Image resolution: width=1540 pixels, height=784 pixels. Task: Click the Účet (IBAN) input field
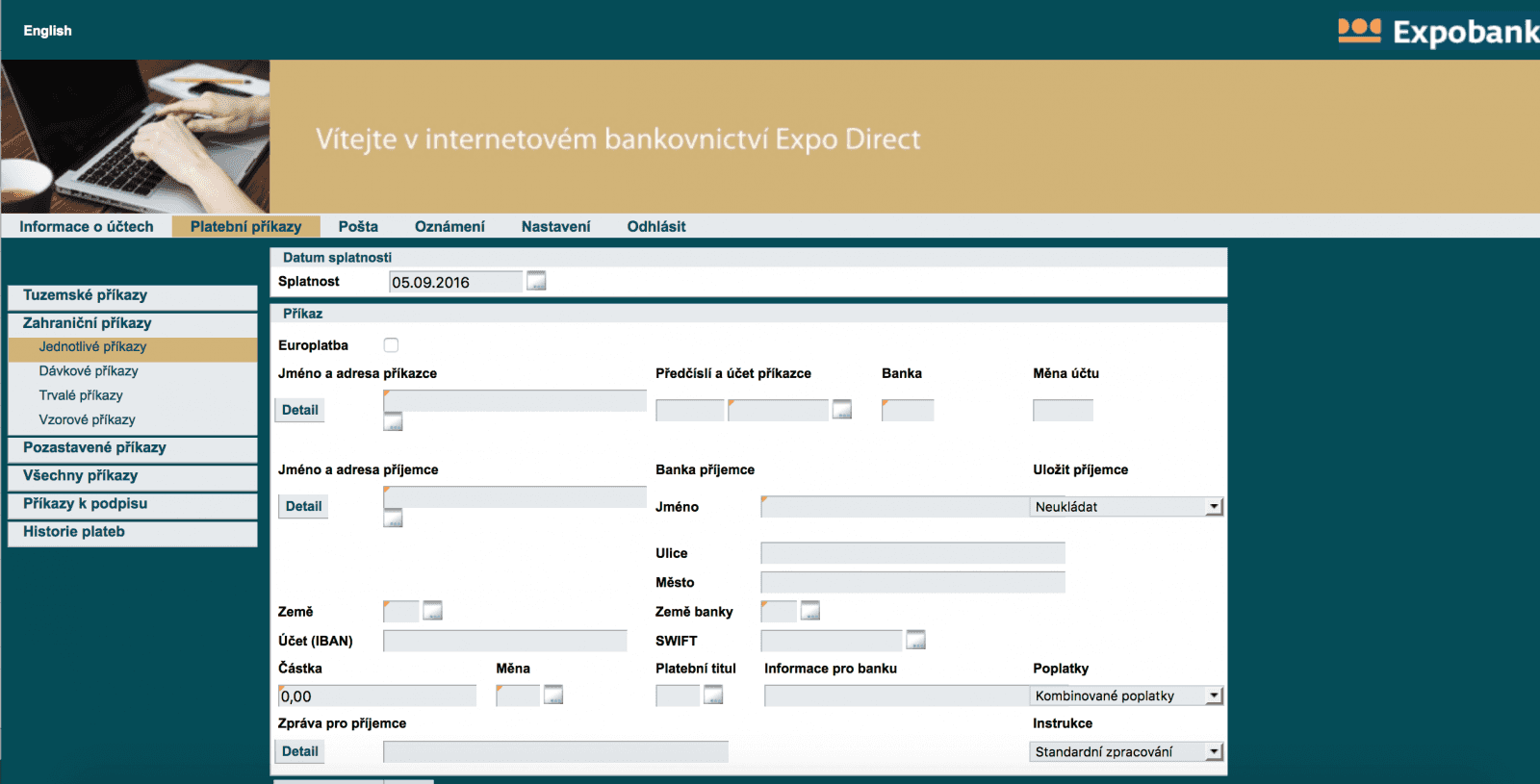click(505, 641)
